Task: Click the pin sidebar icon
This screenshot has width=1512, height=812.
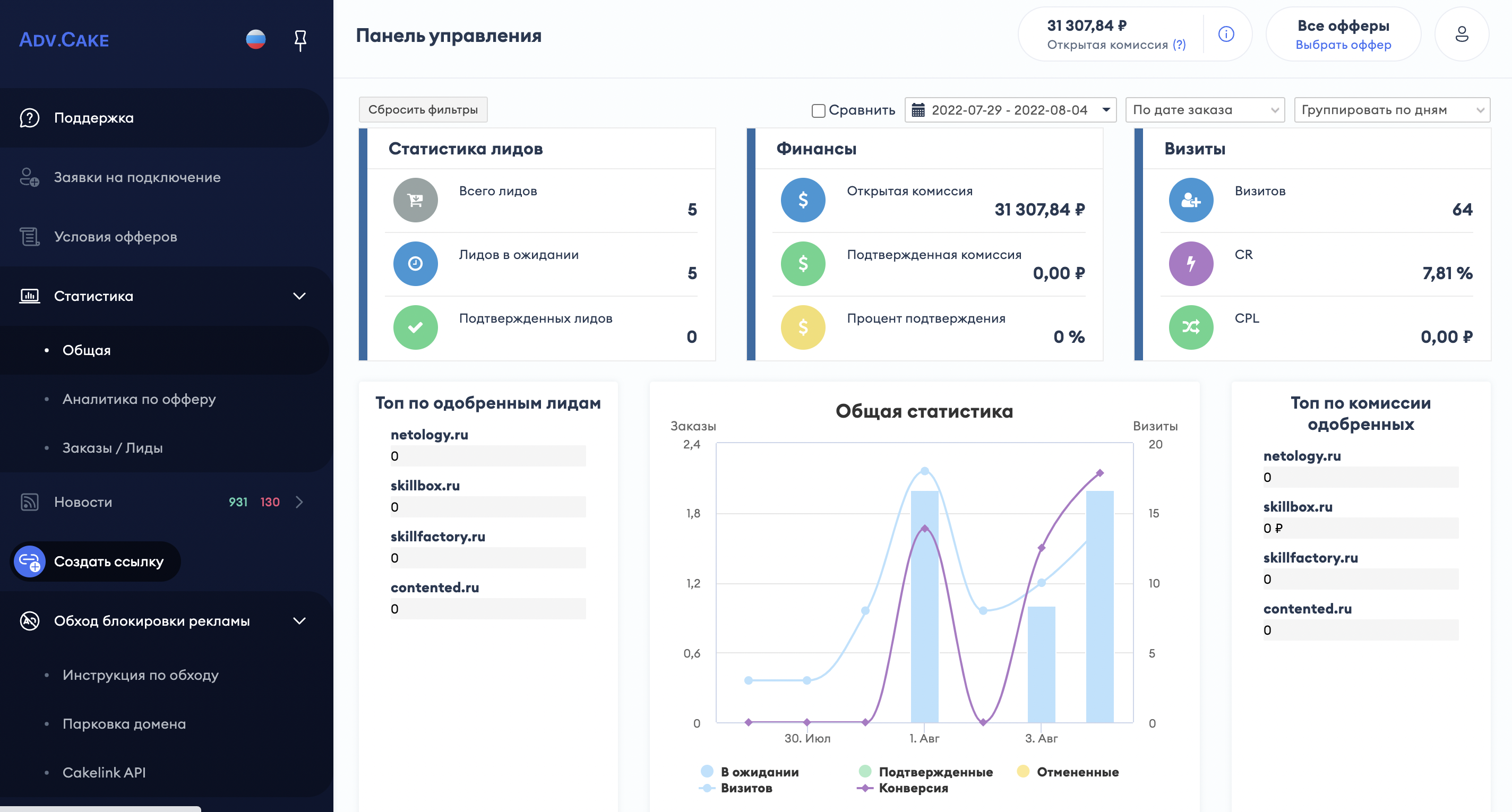Action: (300, 40)
